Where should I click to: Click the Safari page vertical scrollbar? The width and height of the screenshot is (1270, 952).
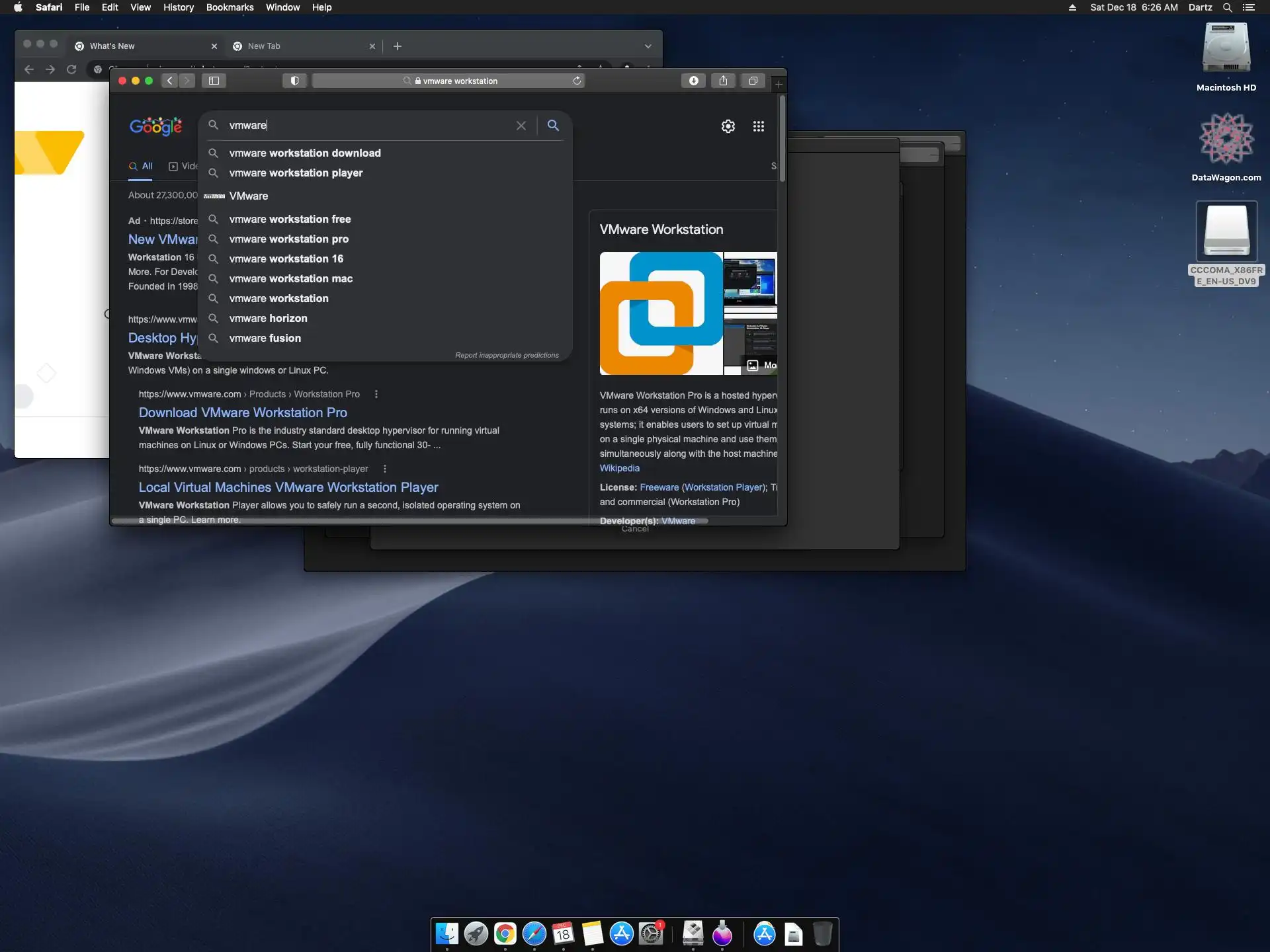tap(783, 139)
